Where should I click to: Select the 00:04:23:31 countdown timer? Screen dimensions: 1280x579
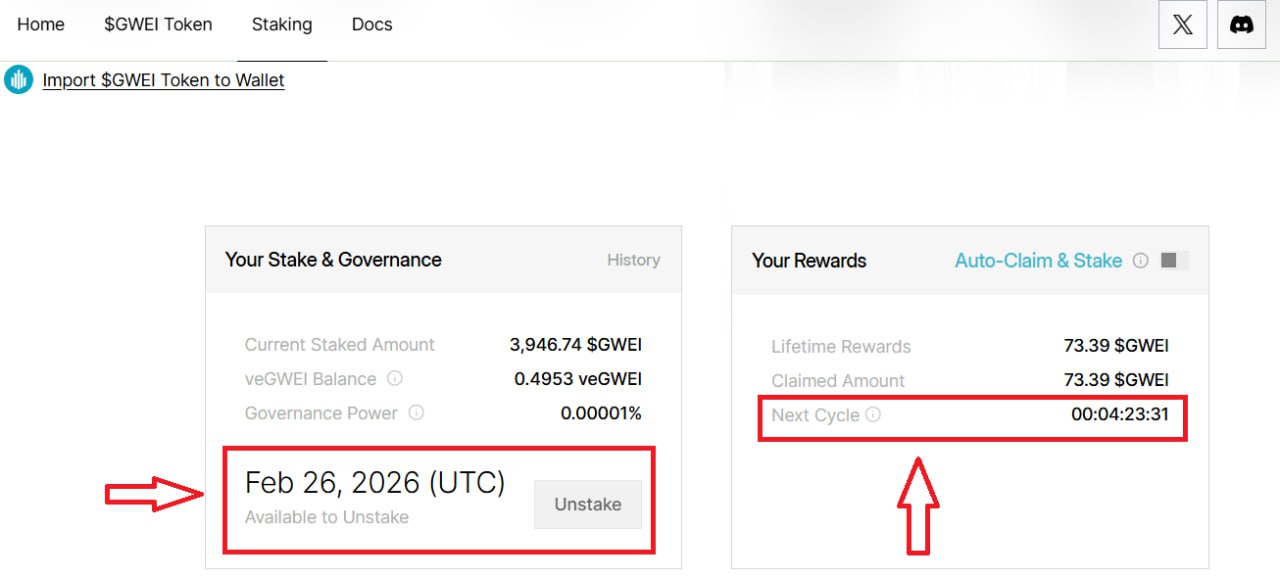[1120, 414]
